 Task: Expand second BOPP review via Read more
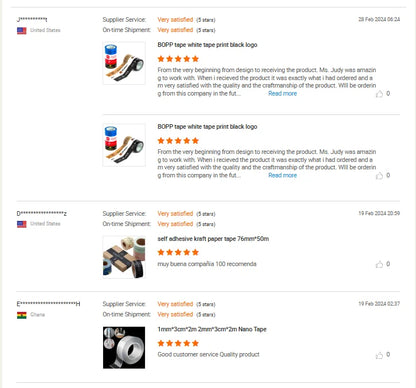[282, 175]
